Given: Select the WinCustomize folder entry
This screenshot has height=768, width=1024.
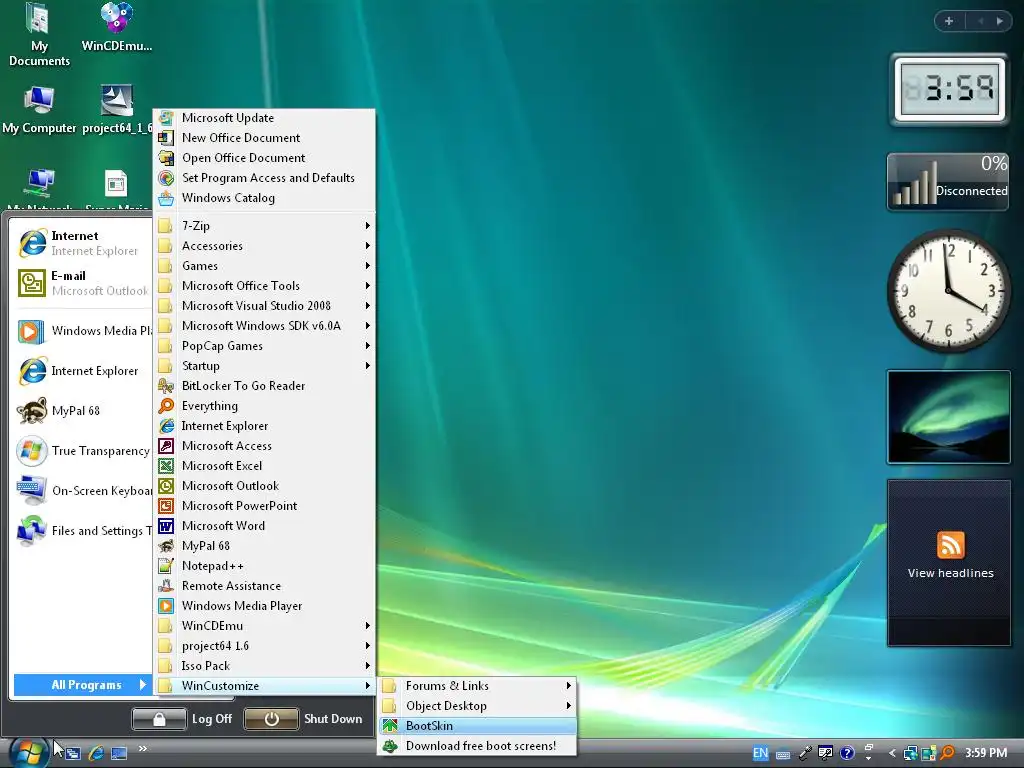Looking at the screenshot, I should click(265, 686).
